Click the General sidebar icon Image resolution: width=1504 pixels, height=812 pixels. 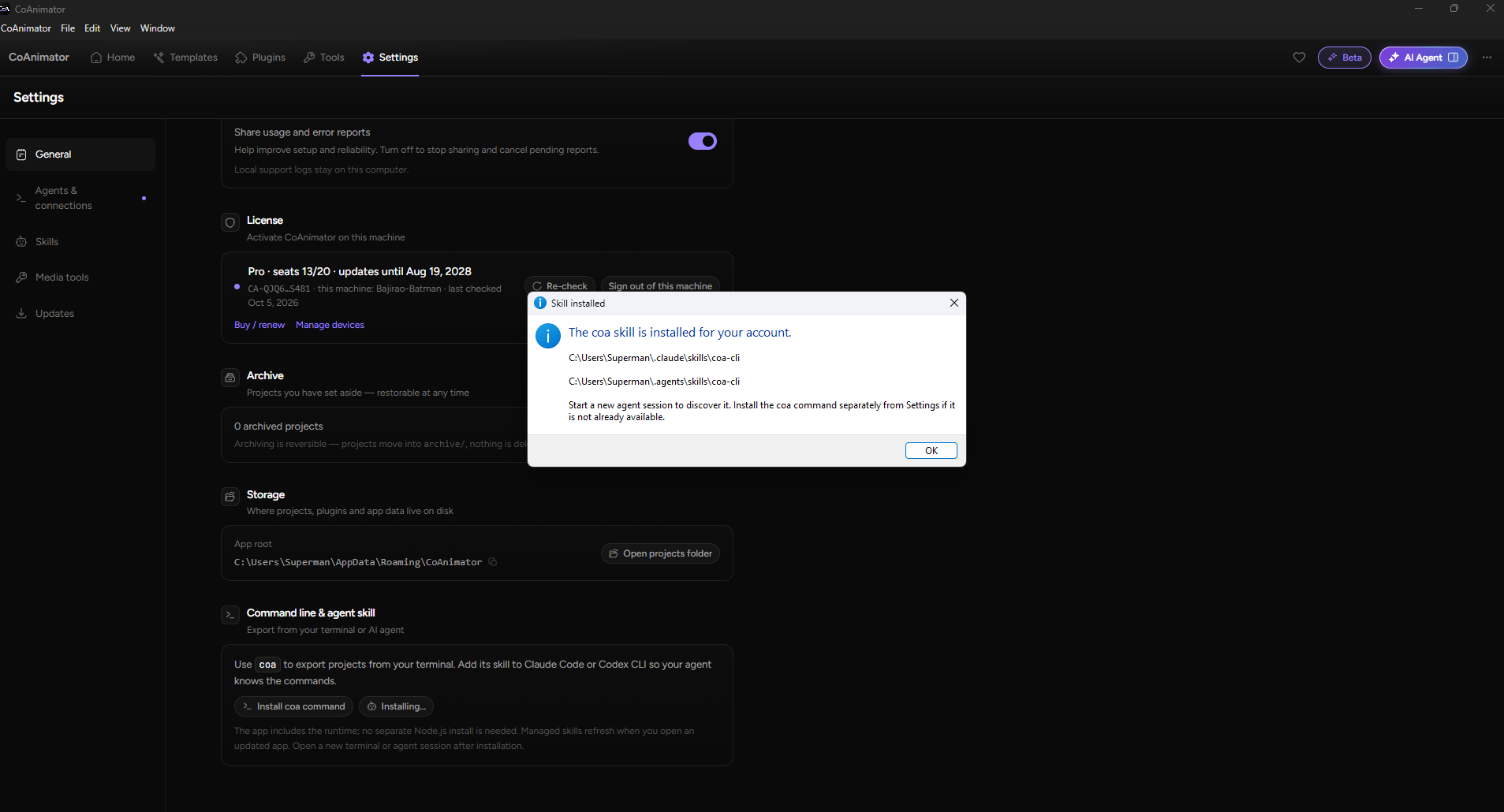click(21, 155)
